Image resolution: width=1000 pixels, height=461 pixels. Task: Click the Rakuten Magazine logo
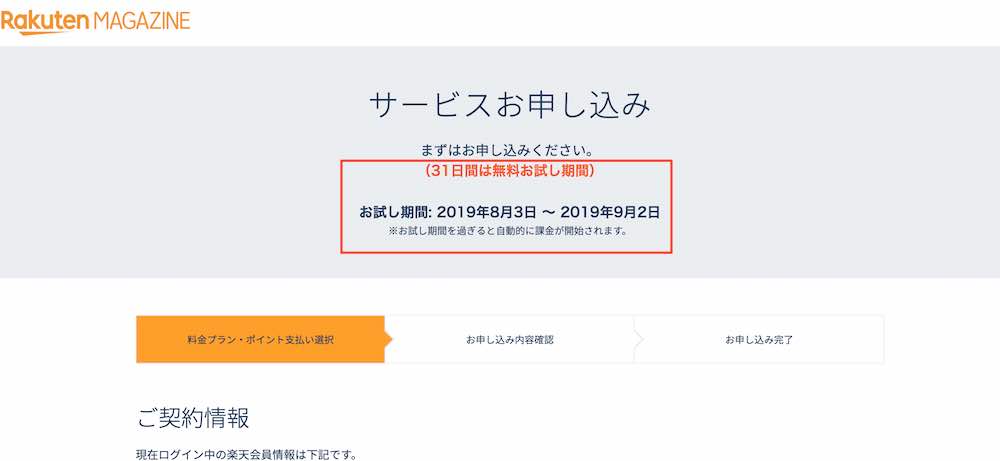(96, 22)
